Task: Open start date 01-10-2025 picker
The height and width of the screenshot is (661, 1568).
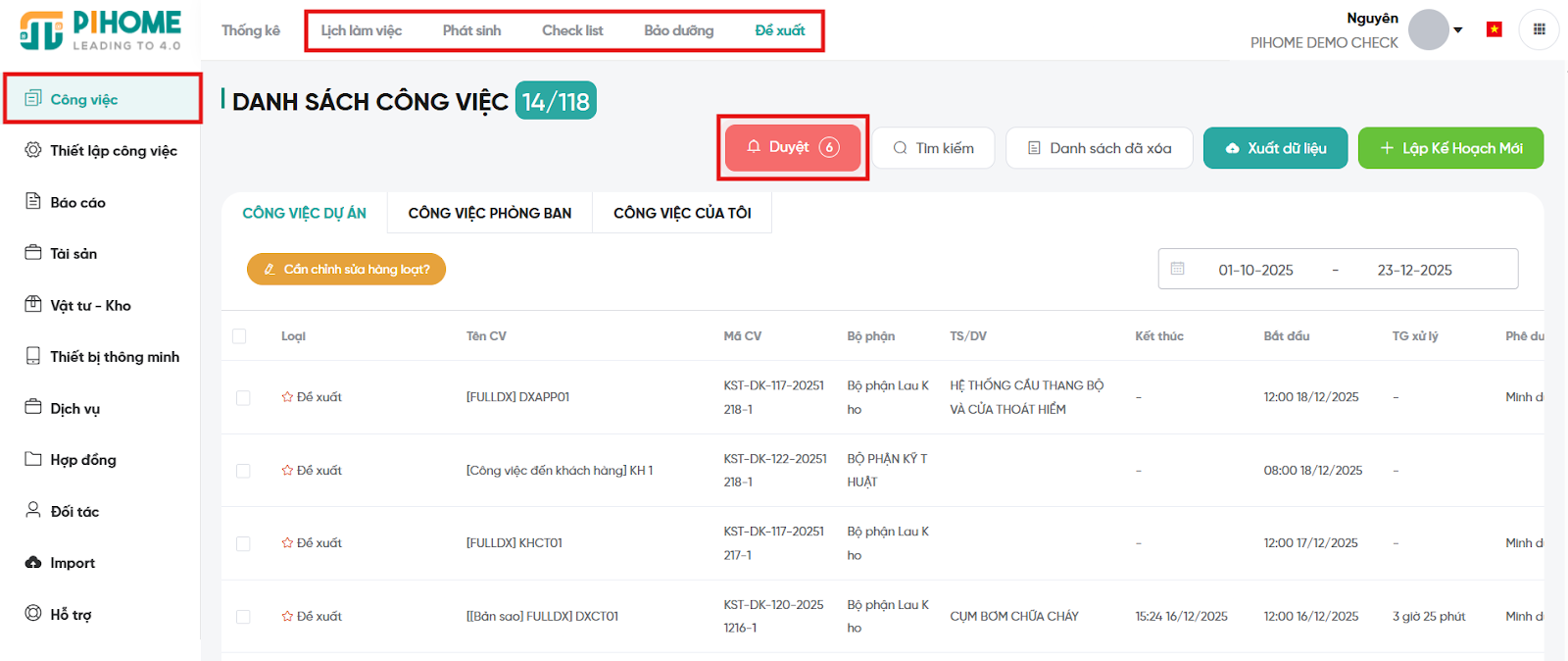Action: [x=1255, y=270]
